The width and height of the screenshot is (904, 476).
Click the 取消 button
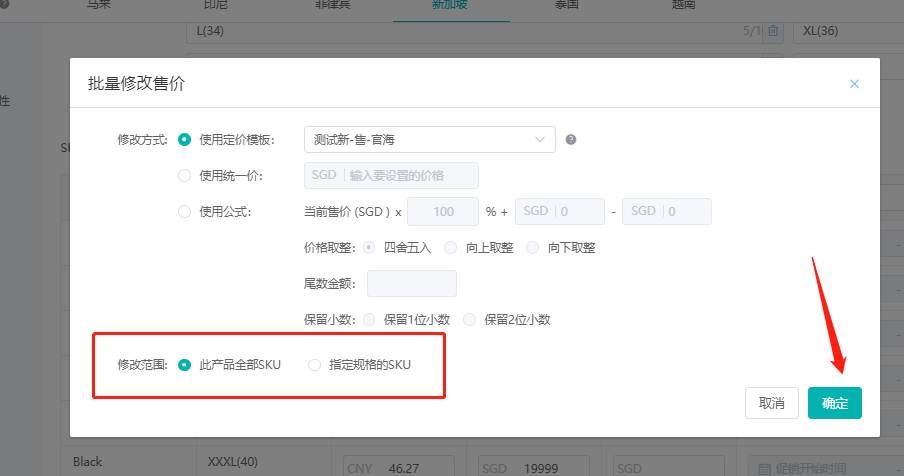pyautogui.click(x=771, y=403)
